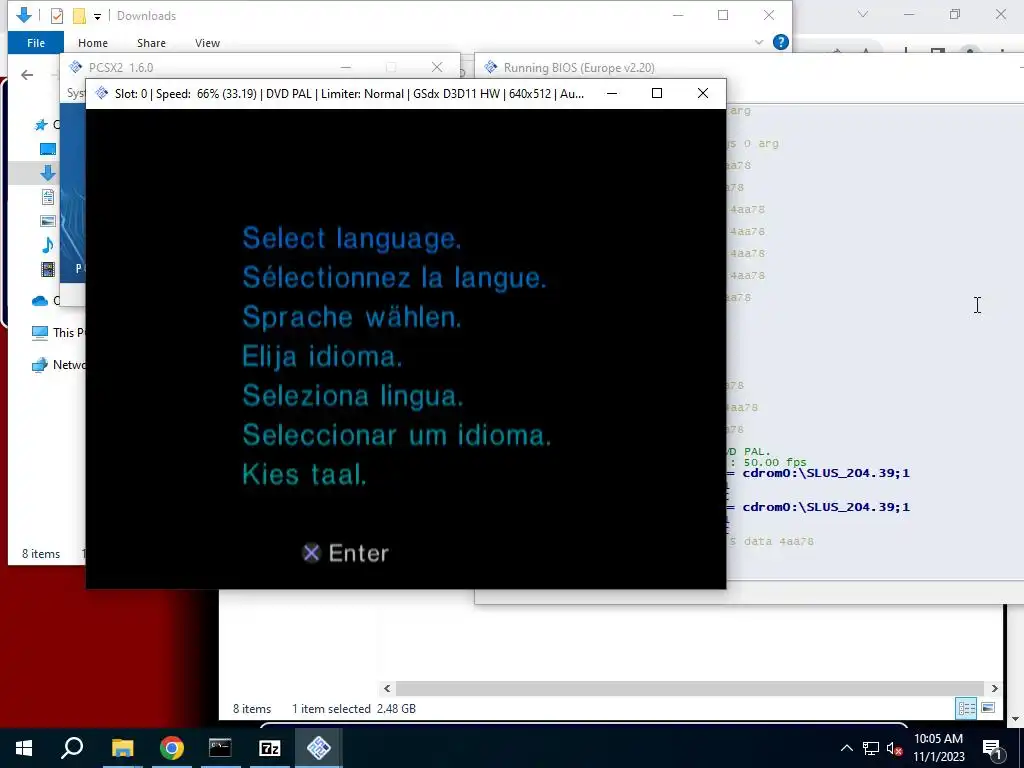Click PCSX2 taskbar icon
The image size is (1024, 768).
[x=319, y=748]
